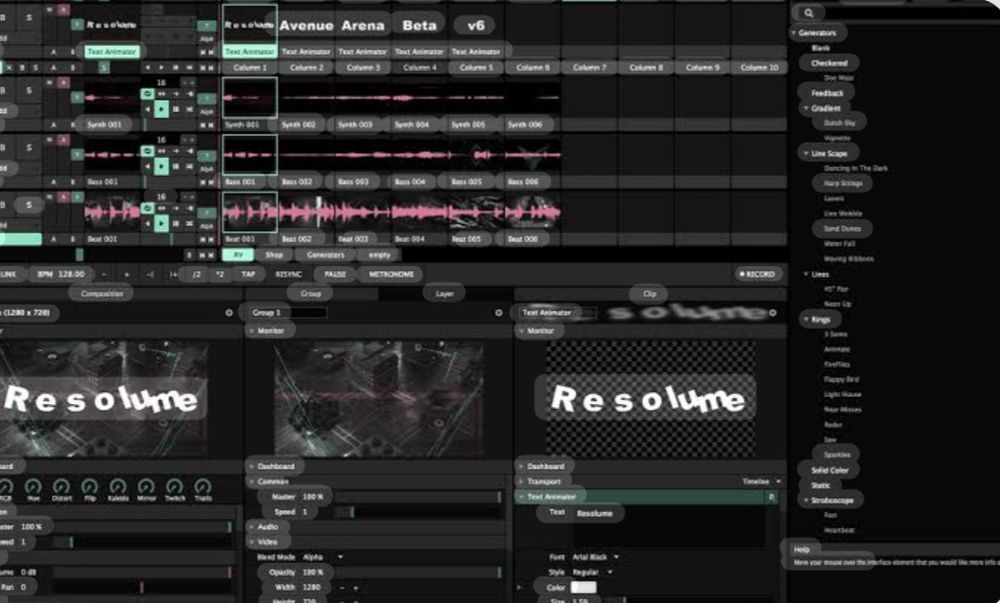
Task: Click the white Color swatch
Action: coord(584,588)
